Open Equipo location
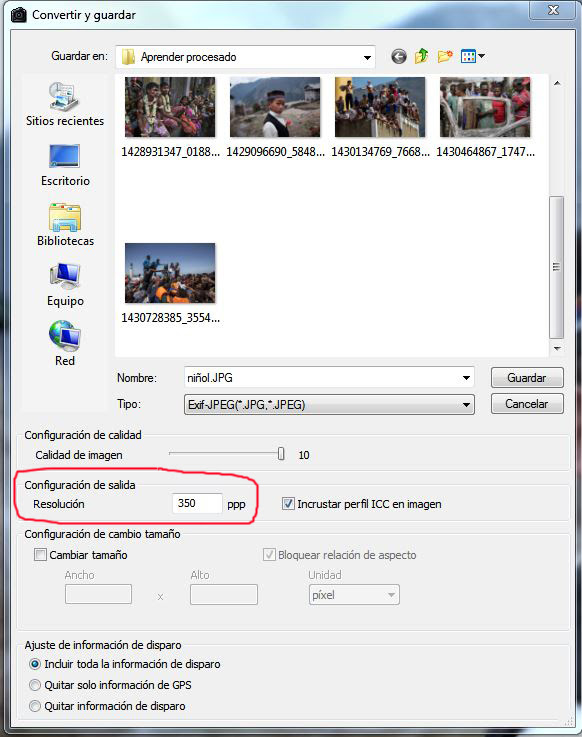Screen dimensions: 582x737 pos(65,285)
